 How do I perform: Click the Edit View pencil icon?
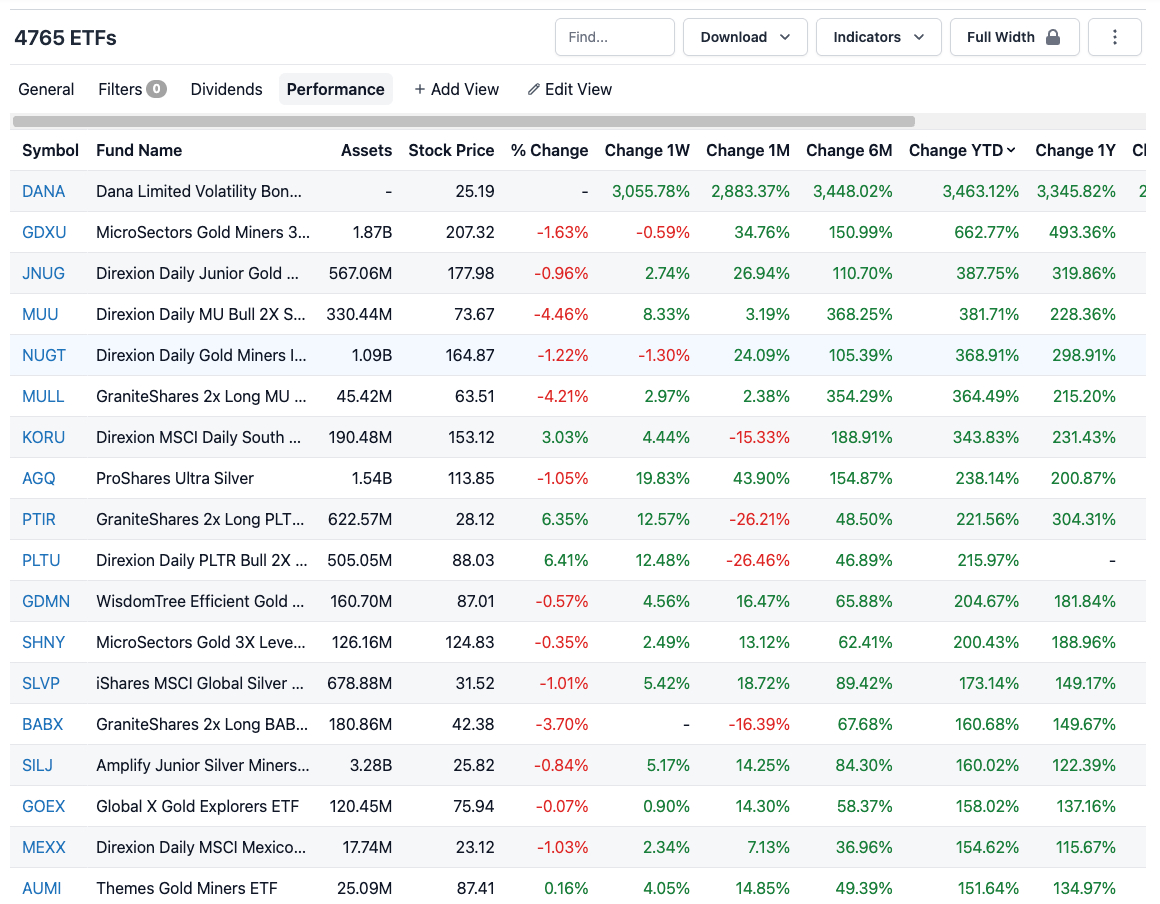click(x=534, y=89)
